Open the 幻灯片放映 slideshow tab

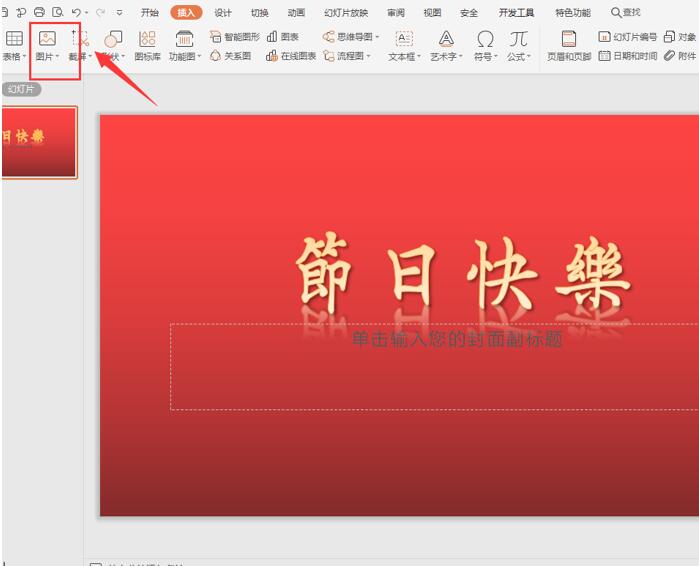click(346, 12)
